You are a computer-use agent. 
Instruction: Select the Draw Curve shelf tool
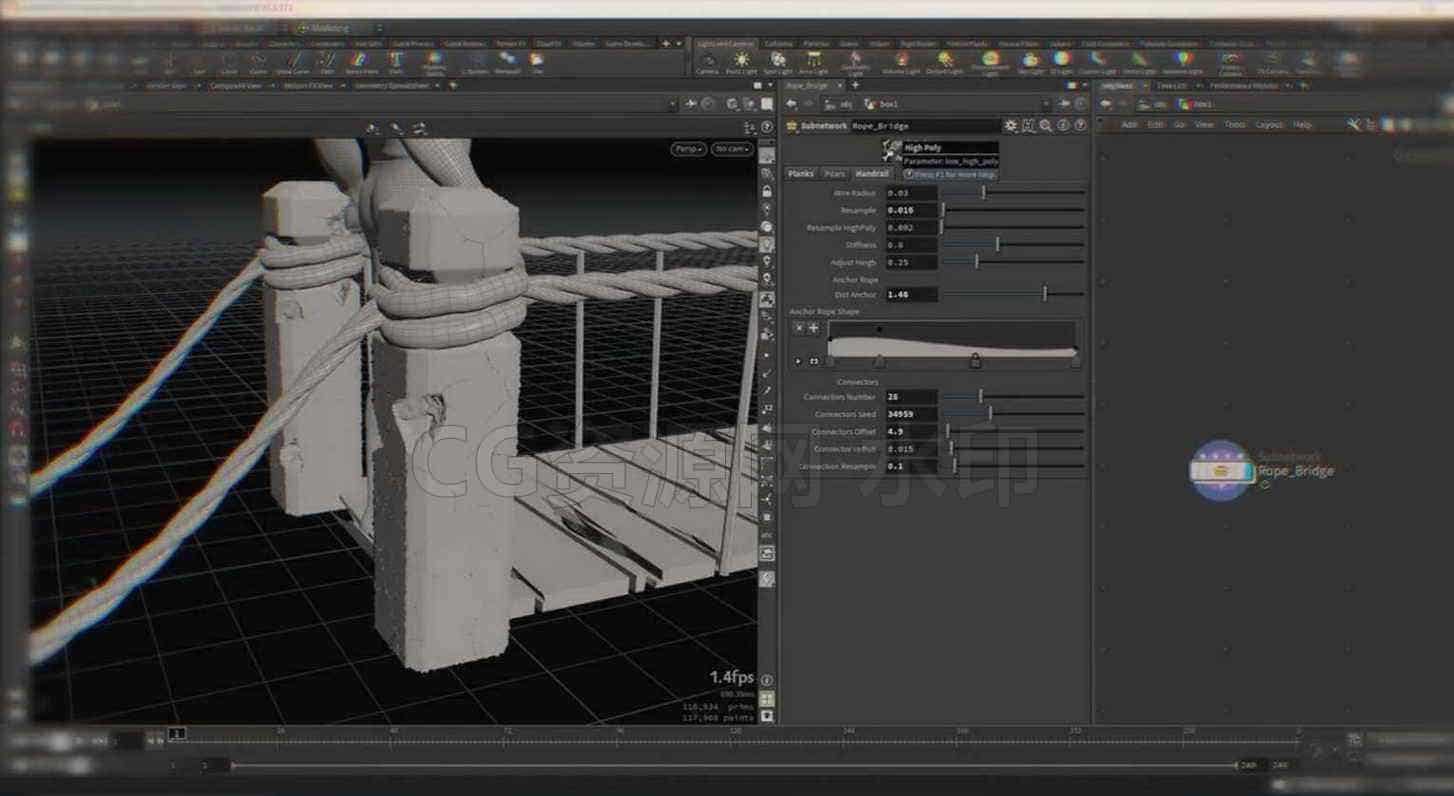(292, 62)
